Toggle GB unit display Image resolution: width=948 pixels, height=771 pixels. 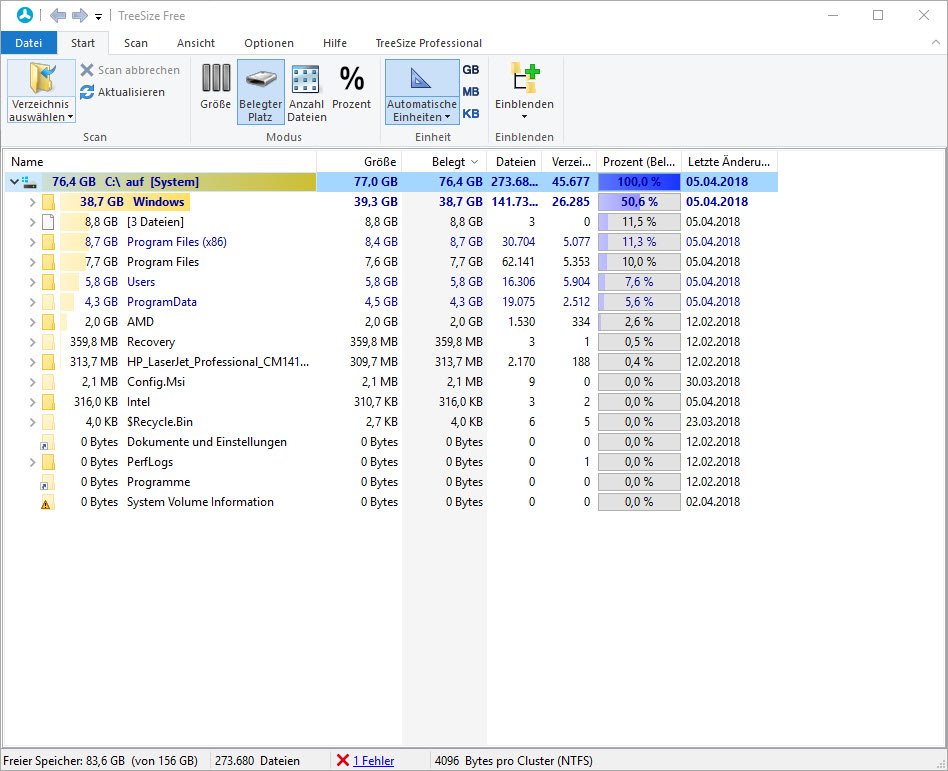pyautogui.click(x=470, y=70)
